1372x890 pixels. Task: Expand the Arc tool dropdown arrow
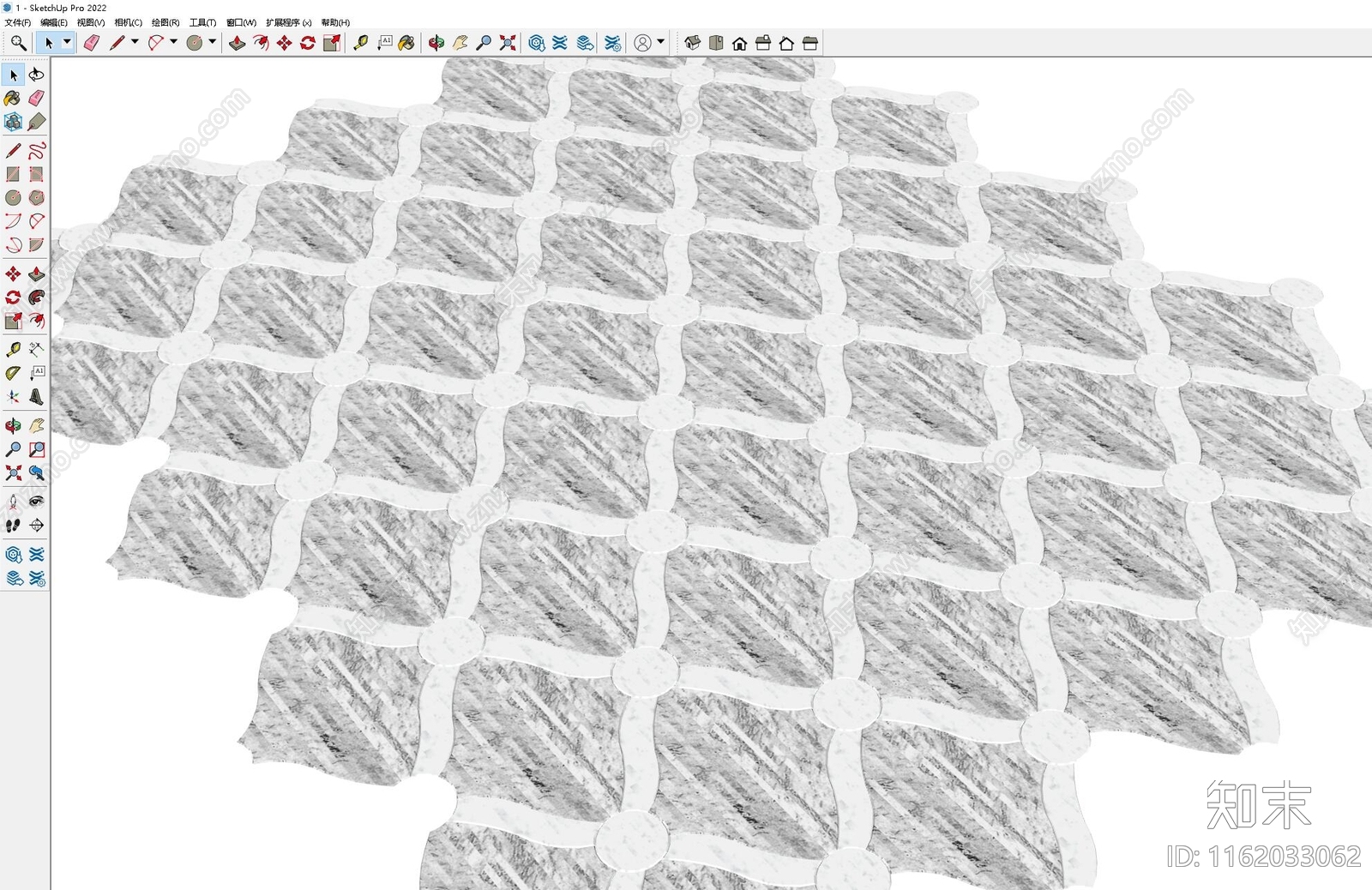tap(174, 42)
